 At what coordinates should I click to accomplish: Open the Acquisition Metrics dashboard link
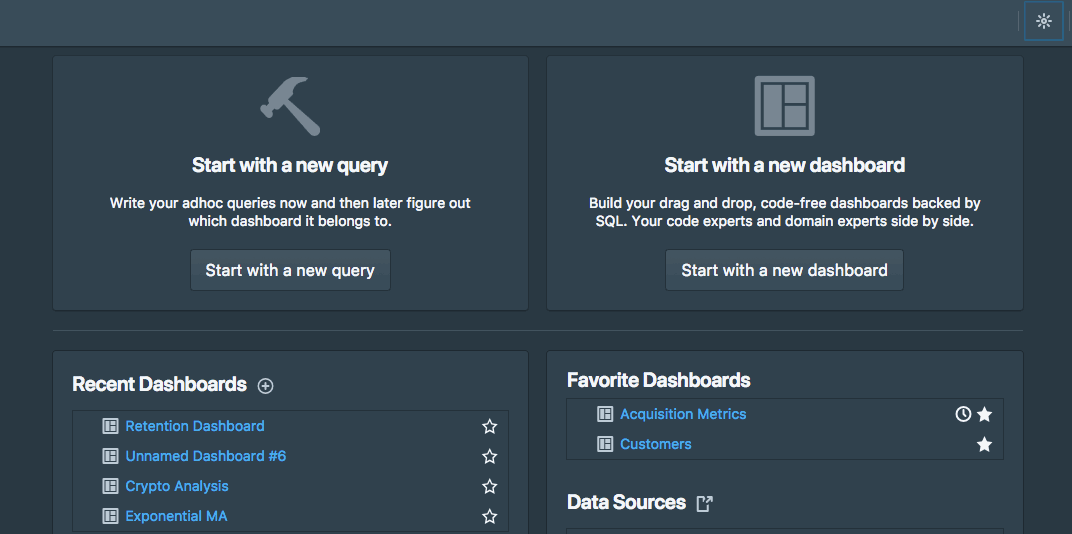pyautogui.click(x=683, y=414)
